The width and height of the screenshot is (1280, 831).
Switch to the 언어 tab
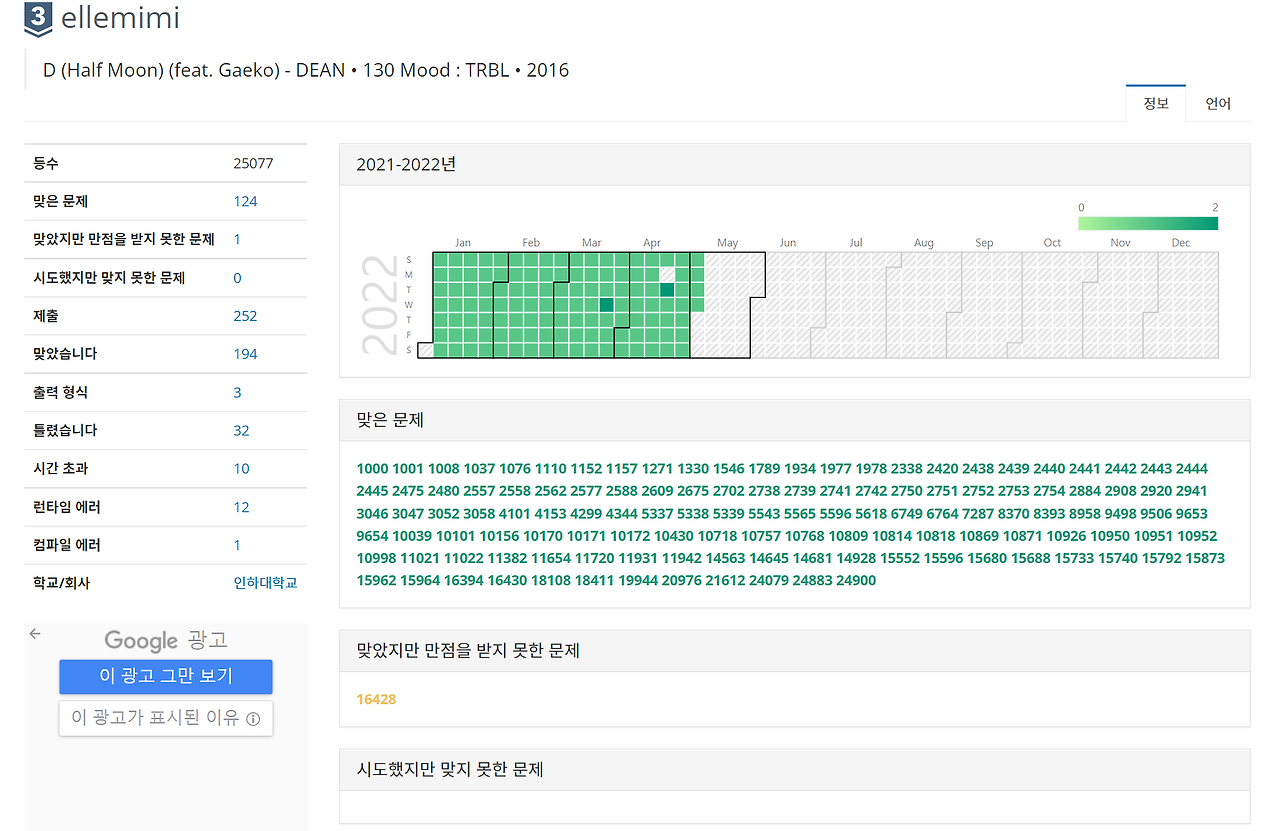(1218, 103)
